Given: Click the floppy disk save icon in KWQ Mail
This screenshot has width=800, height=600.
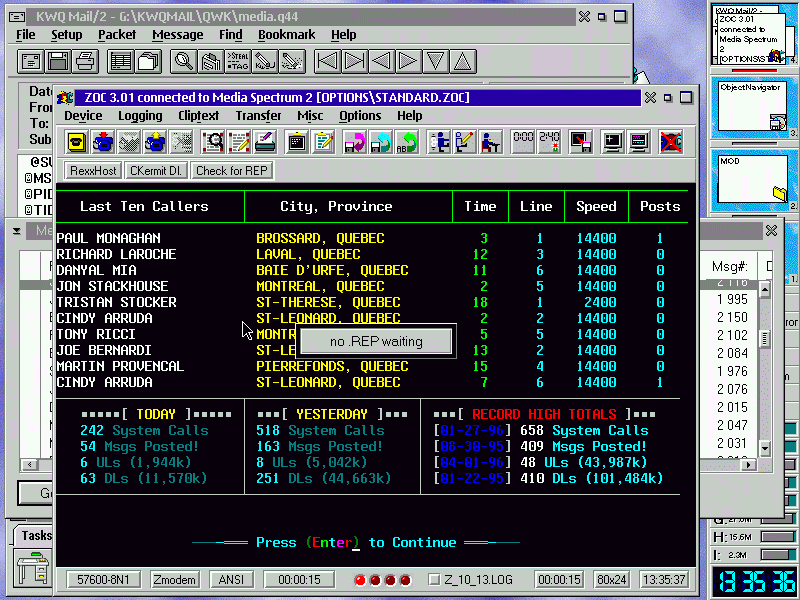Looking at the screenshot, I should (58, 61).
